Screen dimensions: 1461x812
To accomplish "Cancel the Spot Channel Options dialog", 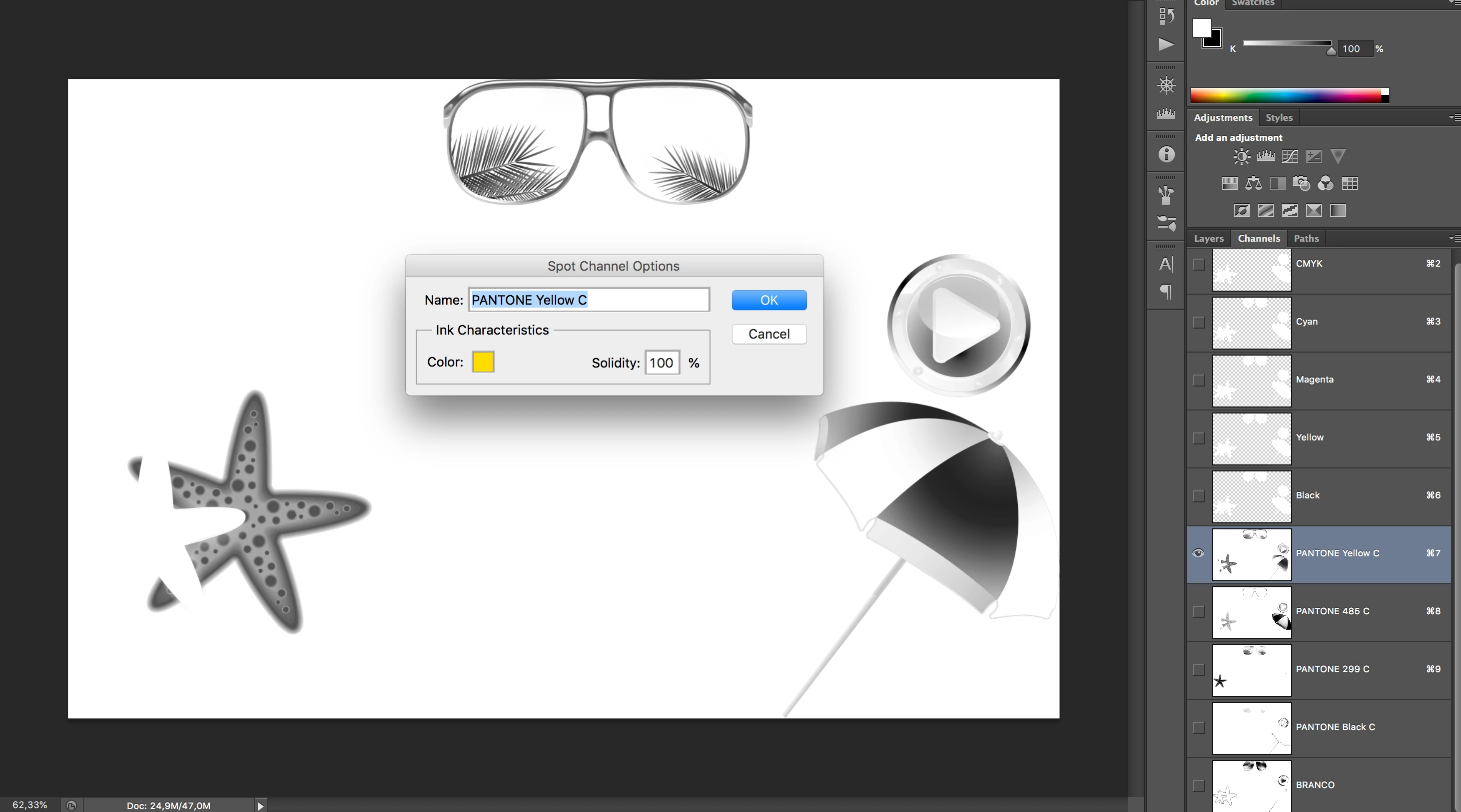I will pyautogui.click(x=768, y=334).
